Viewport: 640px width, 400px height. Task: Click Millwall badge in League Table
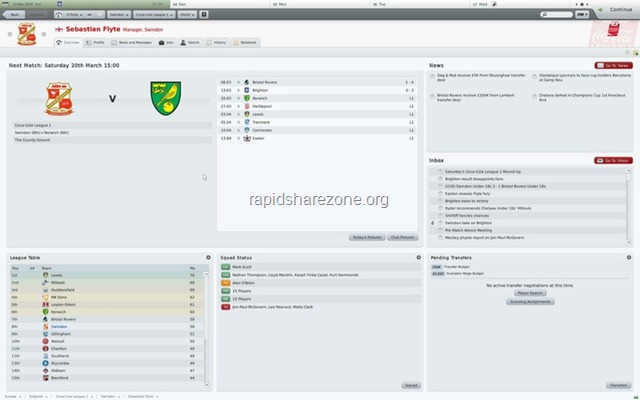point(46,282)
